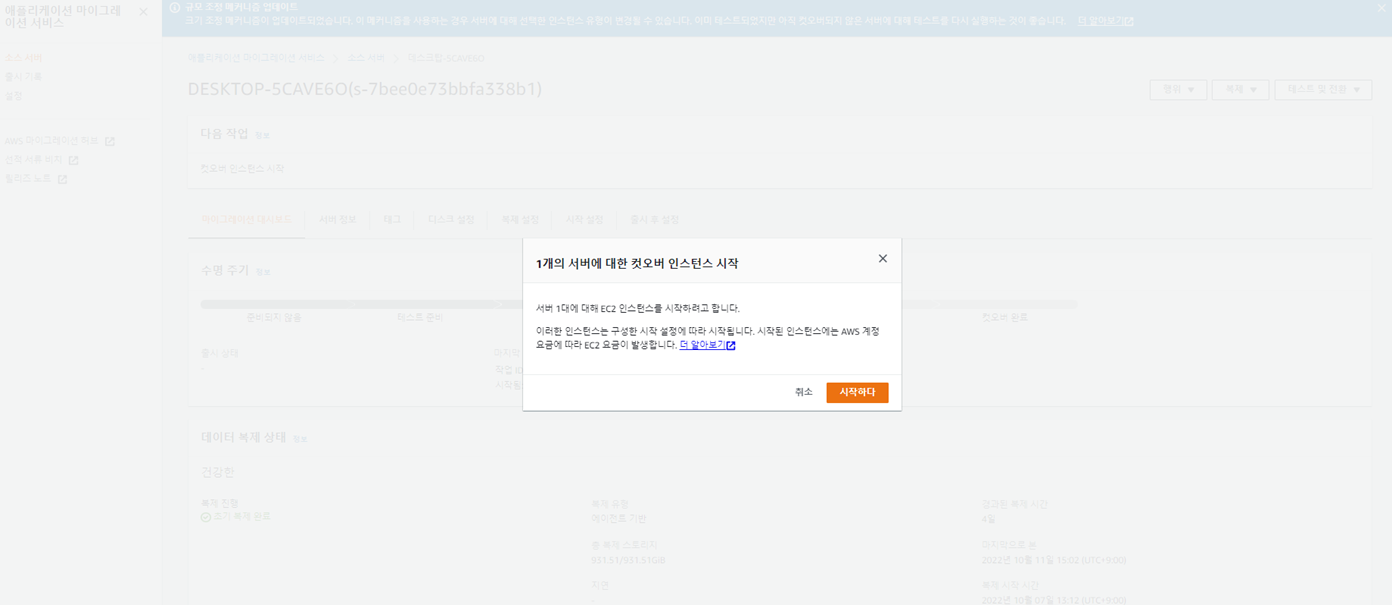1392x605 pixels.
Task: Open 설정 in the sidebar
Action: coord(13,96)
